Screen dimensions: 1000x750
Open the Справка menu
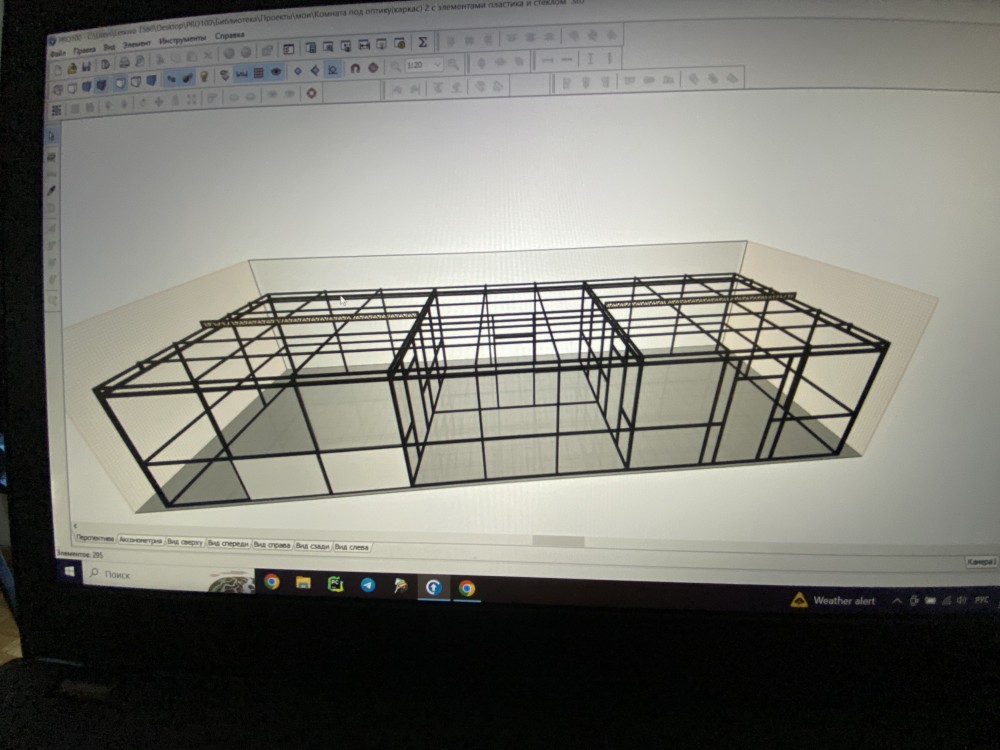pyautogui.click(x=229, y=39)
